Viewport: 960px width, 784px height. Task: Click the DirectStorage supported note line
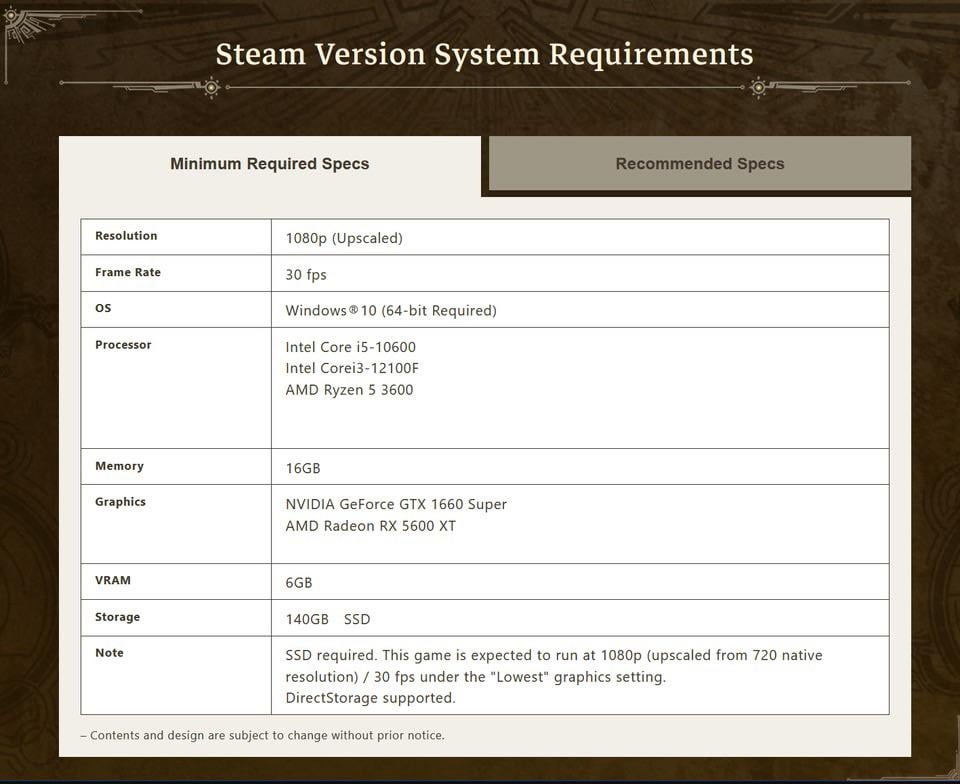(370, 698)
